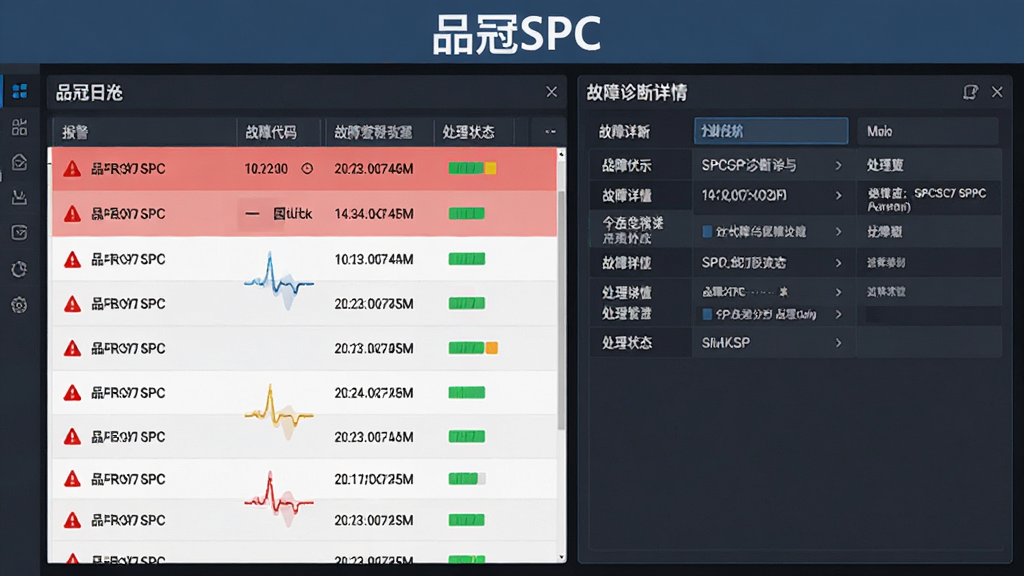Expand the chevron beside the first blue checkbox row

[x=839, y=232]
